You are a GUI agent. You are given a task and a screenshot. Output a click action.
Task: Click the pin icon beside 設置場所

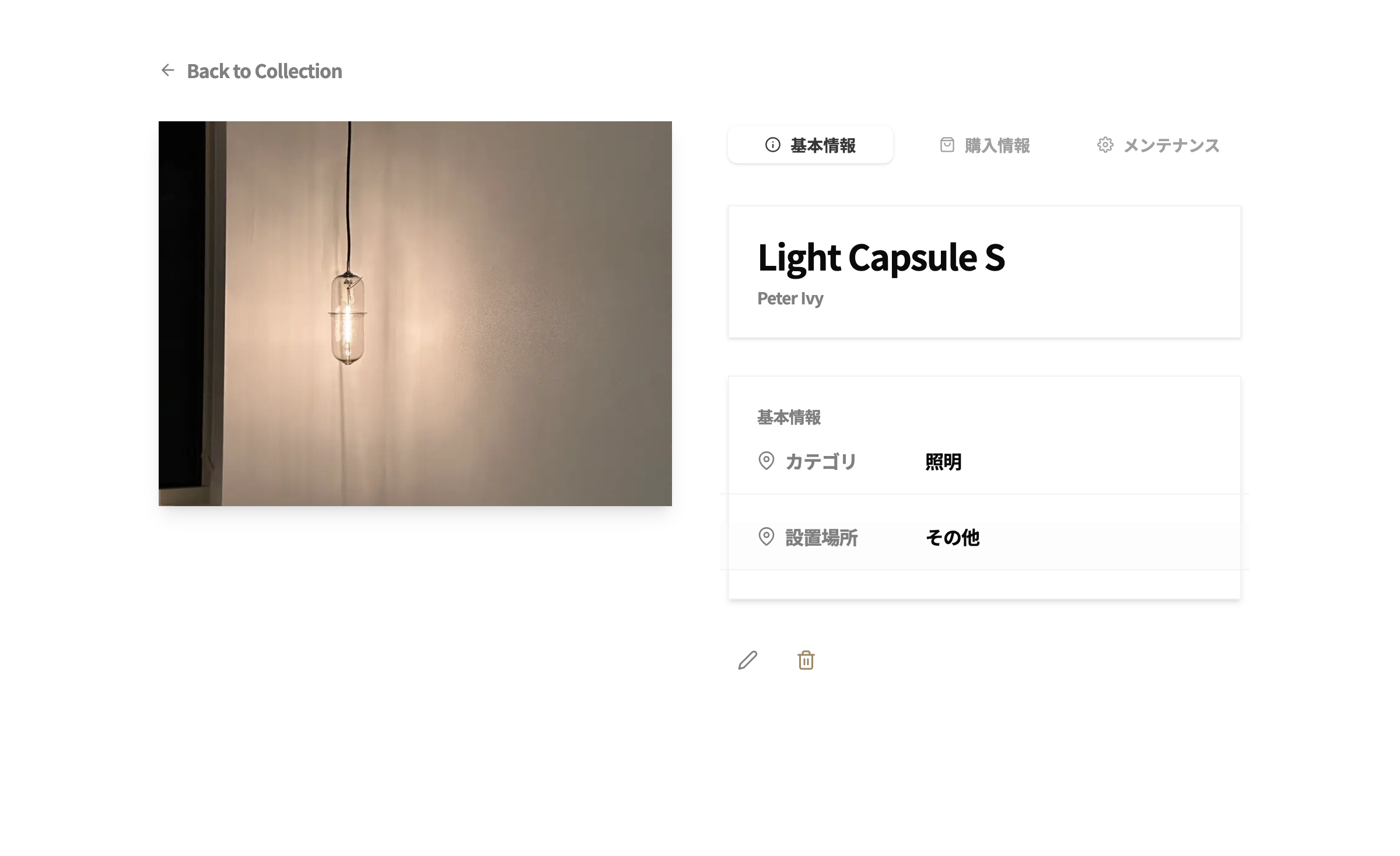(766, 536)
